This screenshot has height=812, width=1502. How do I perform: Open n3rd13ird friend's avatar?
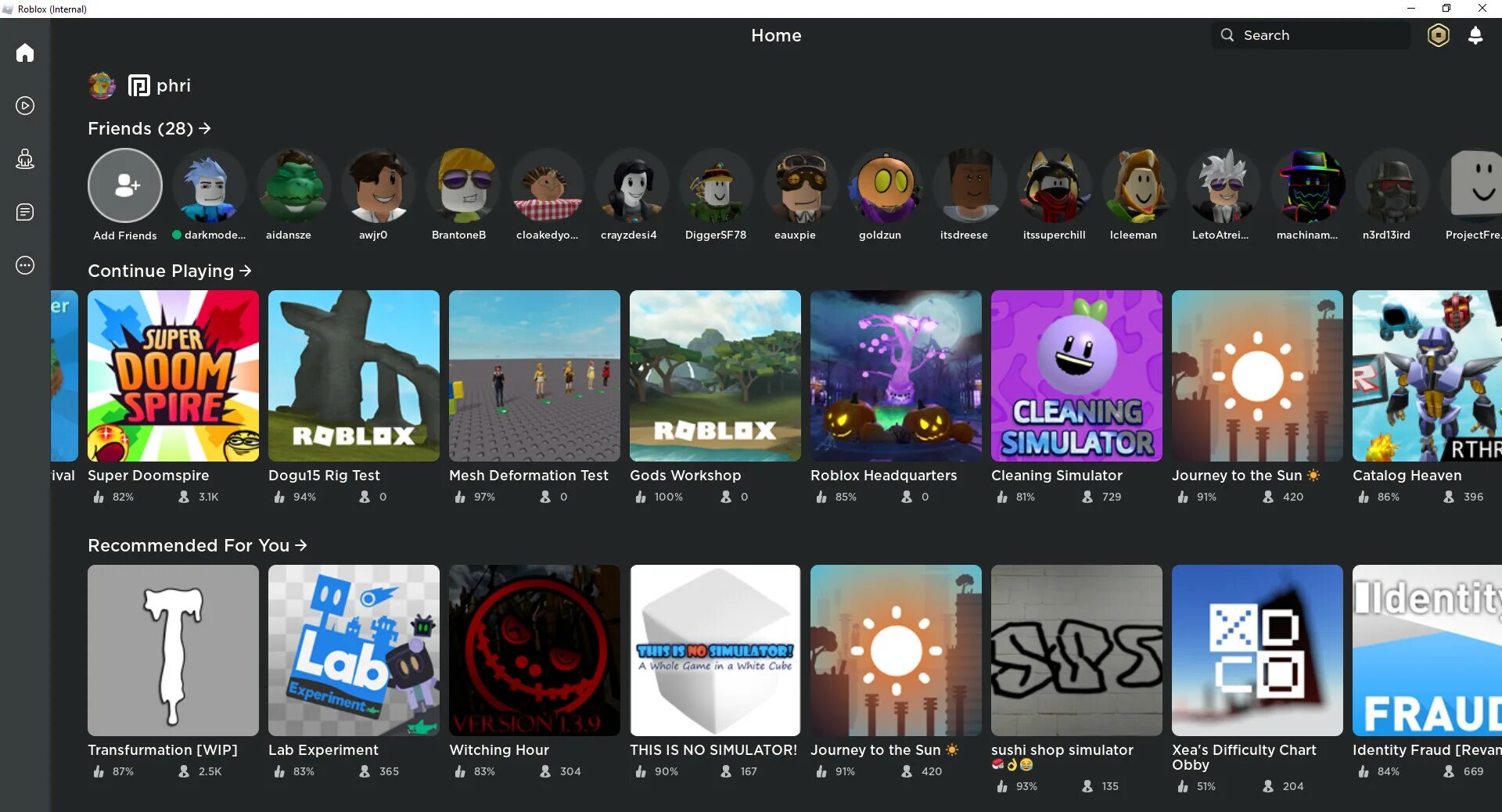tap(1392, 185)
